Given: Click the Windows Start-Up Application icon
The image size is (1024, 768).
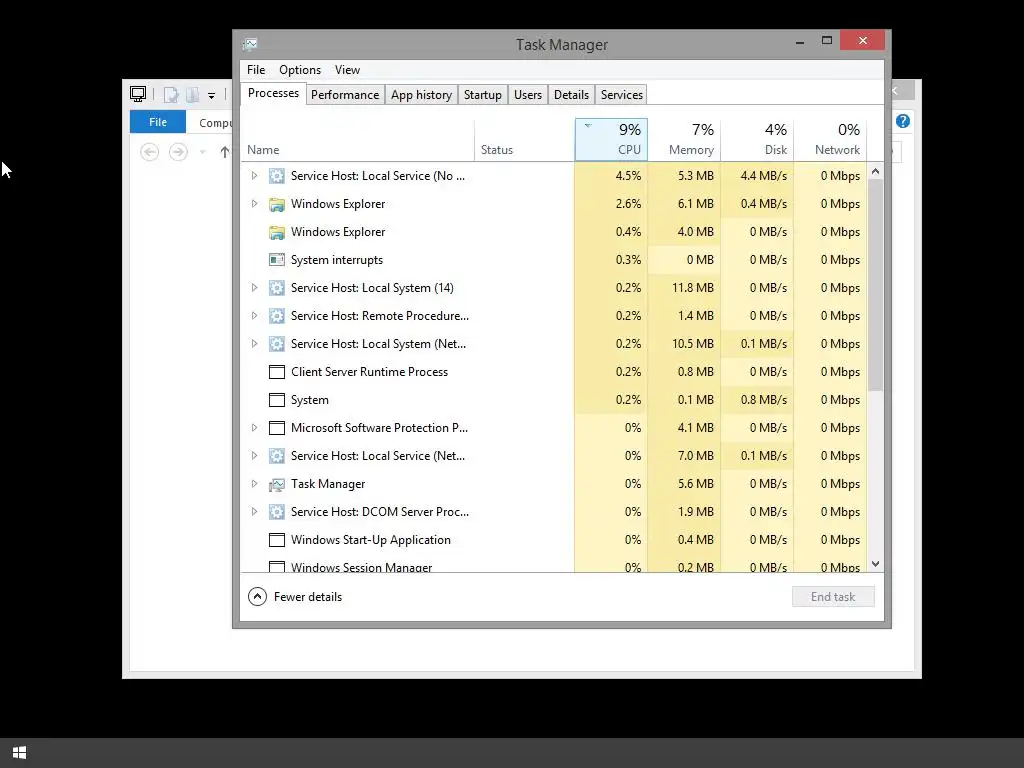Looking at the screenshot, I should pyautogui.click(x=277, y=540).
